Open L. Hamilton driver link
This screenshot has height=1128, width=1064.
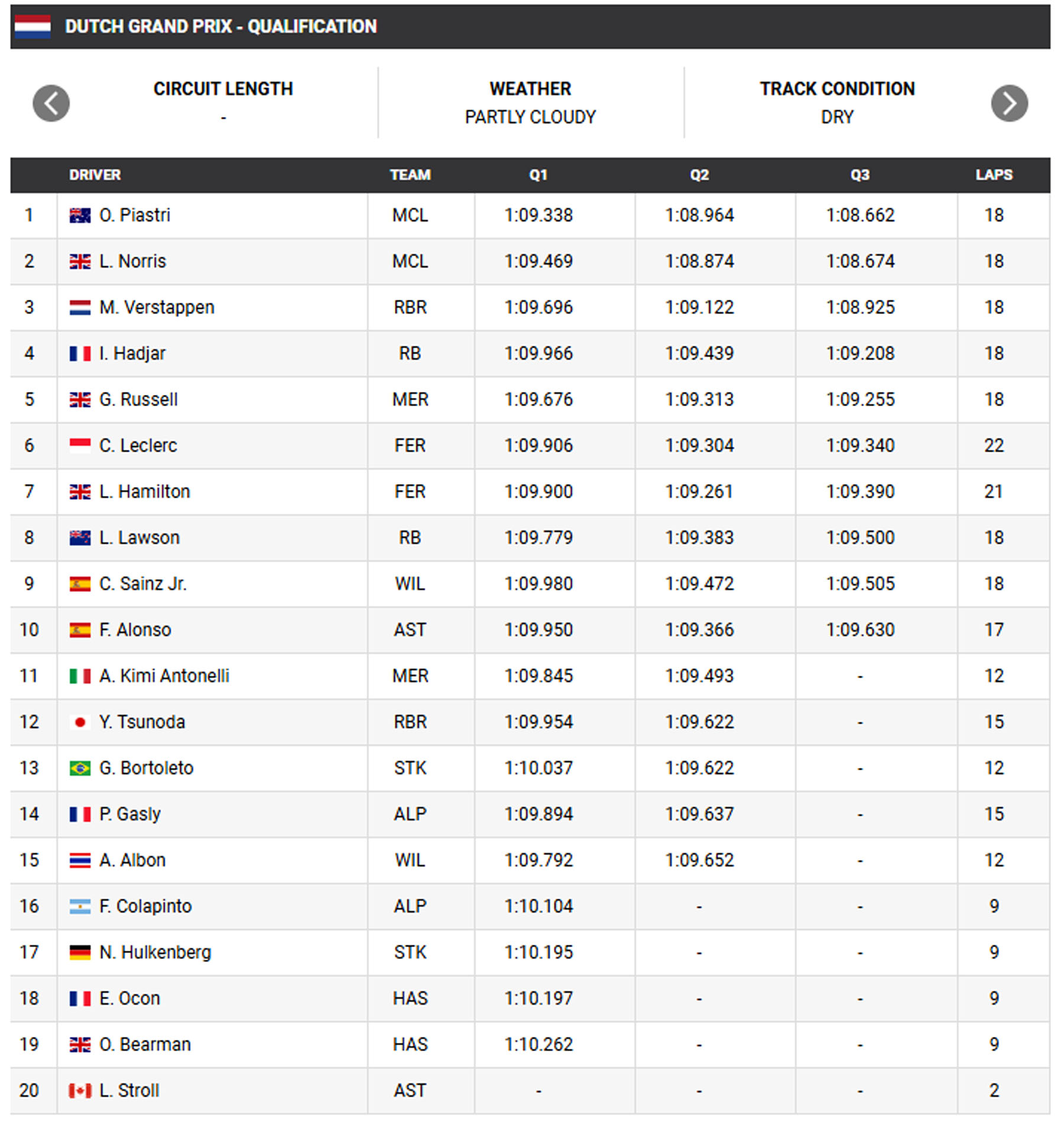[144, 491]
